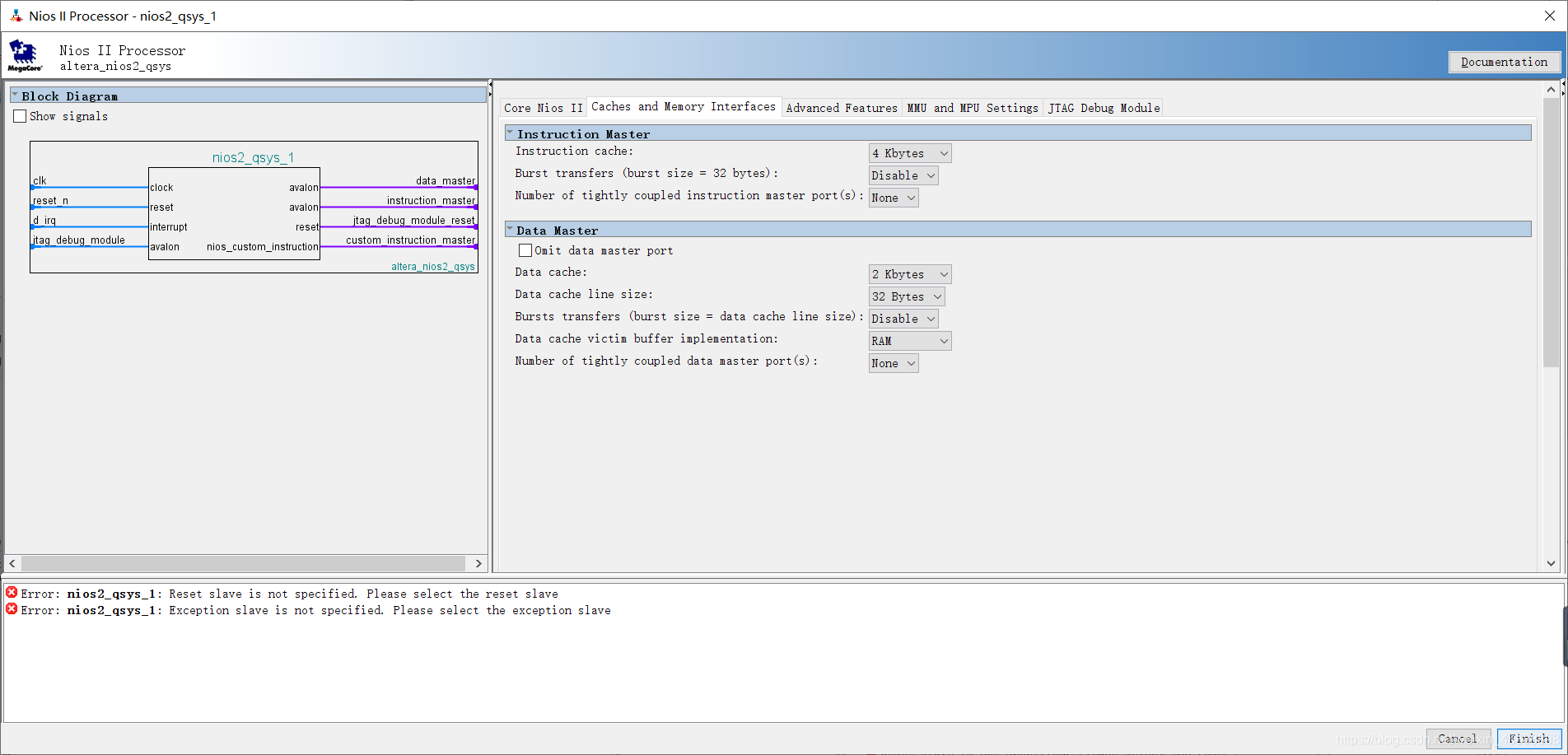Viewport: 1568px width, 755px height.
Task: Click the reset_n port label
Action: (50, 200)
